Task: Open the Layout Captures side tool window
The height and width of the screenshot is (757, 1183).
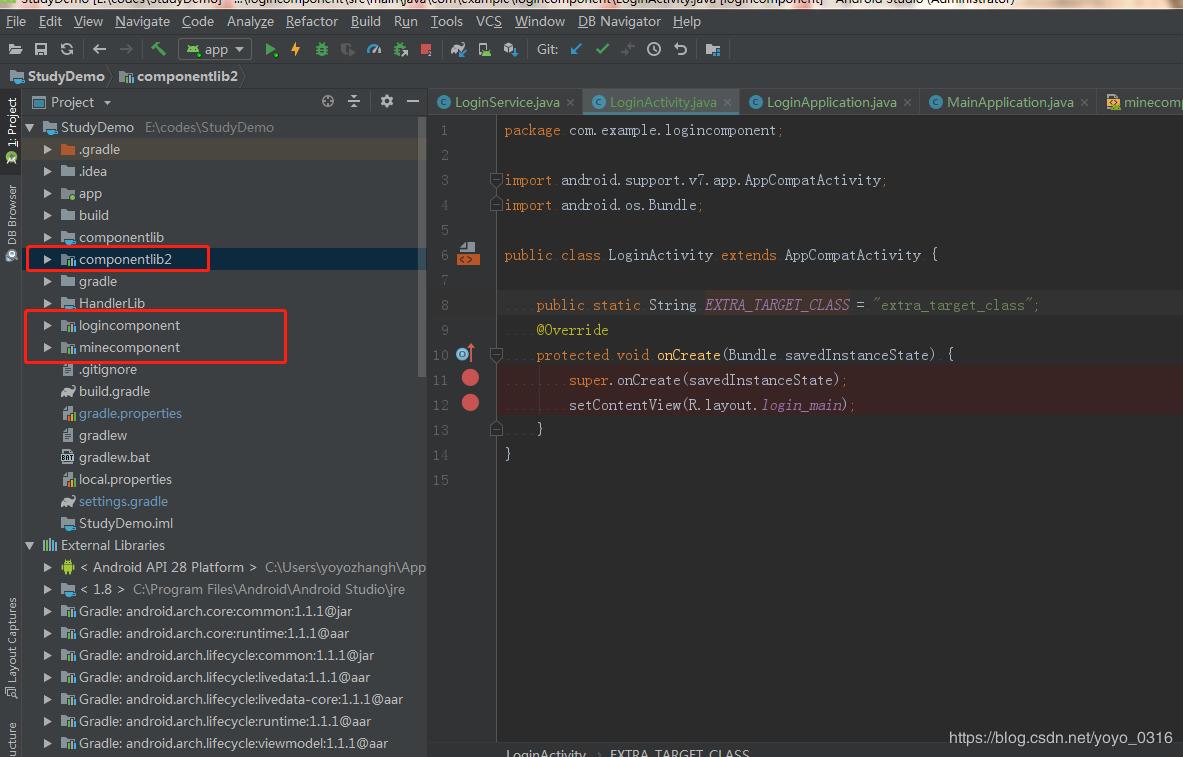Action: 11,648
